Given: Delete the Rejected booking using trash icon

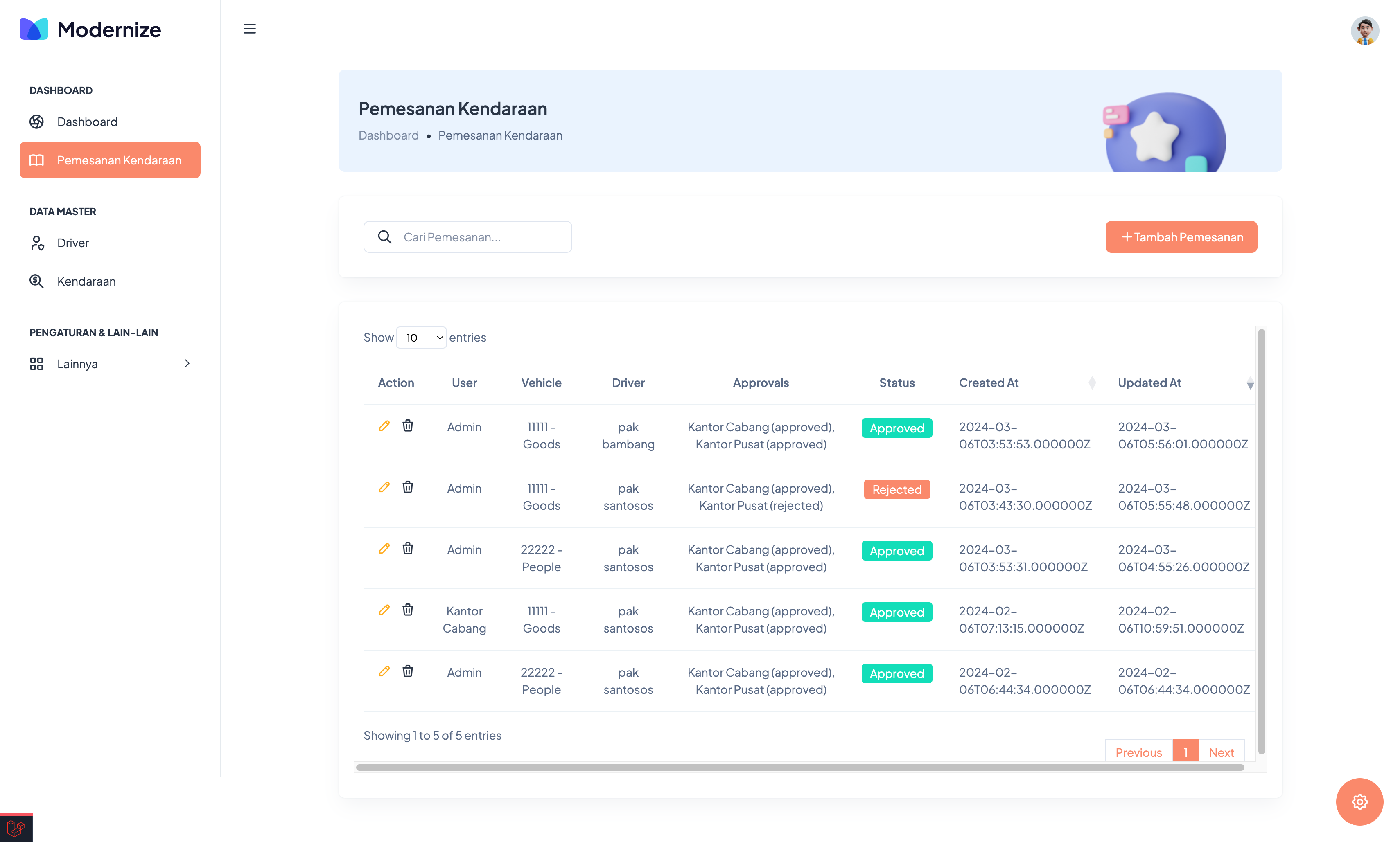Looking at the screenshot, I should point(408,487).
